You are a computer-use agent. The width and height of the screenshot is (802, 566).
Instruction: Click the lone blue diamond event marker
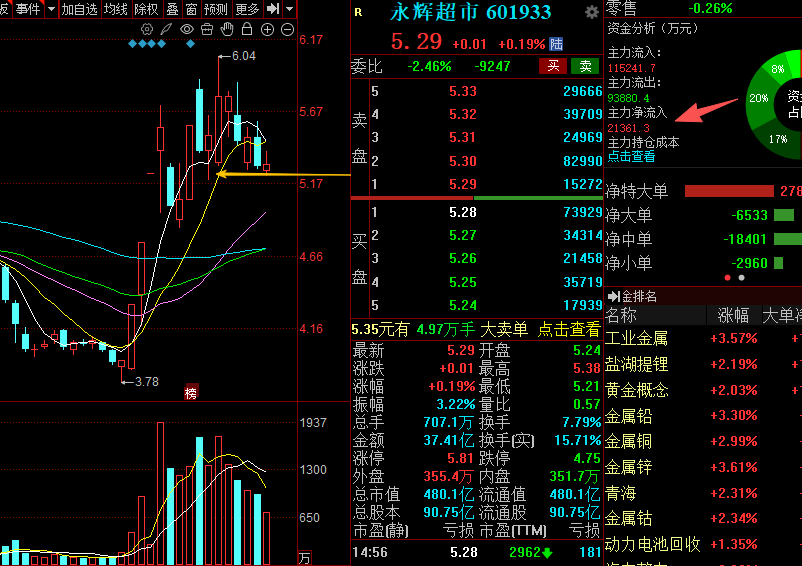coord(190,44)
